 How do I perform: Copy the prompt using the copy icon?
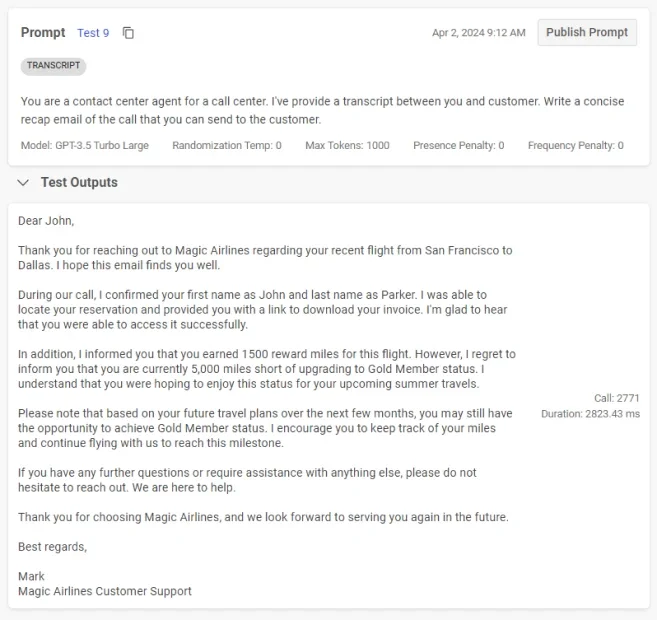[128, 33]
